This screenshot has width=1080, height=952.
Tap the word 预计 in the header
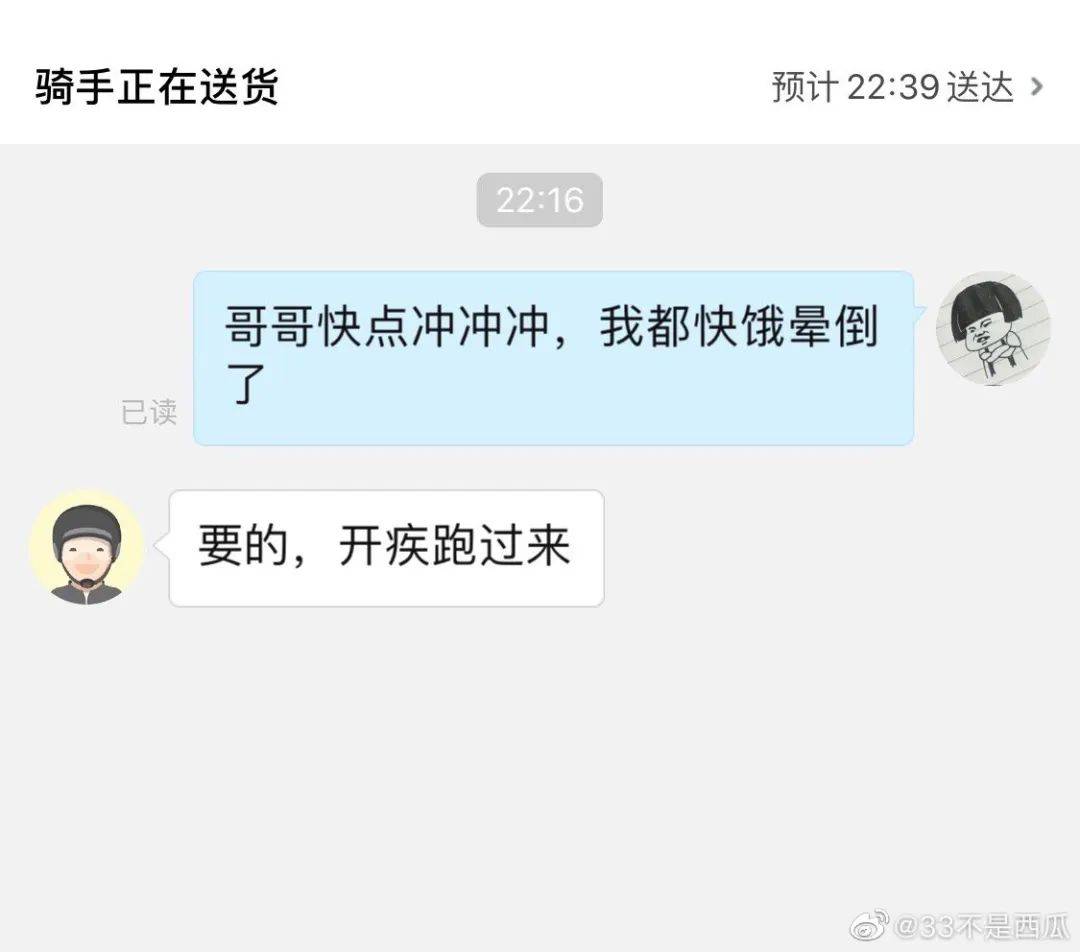click(805, 87)
